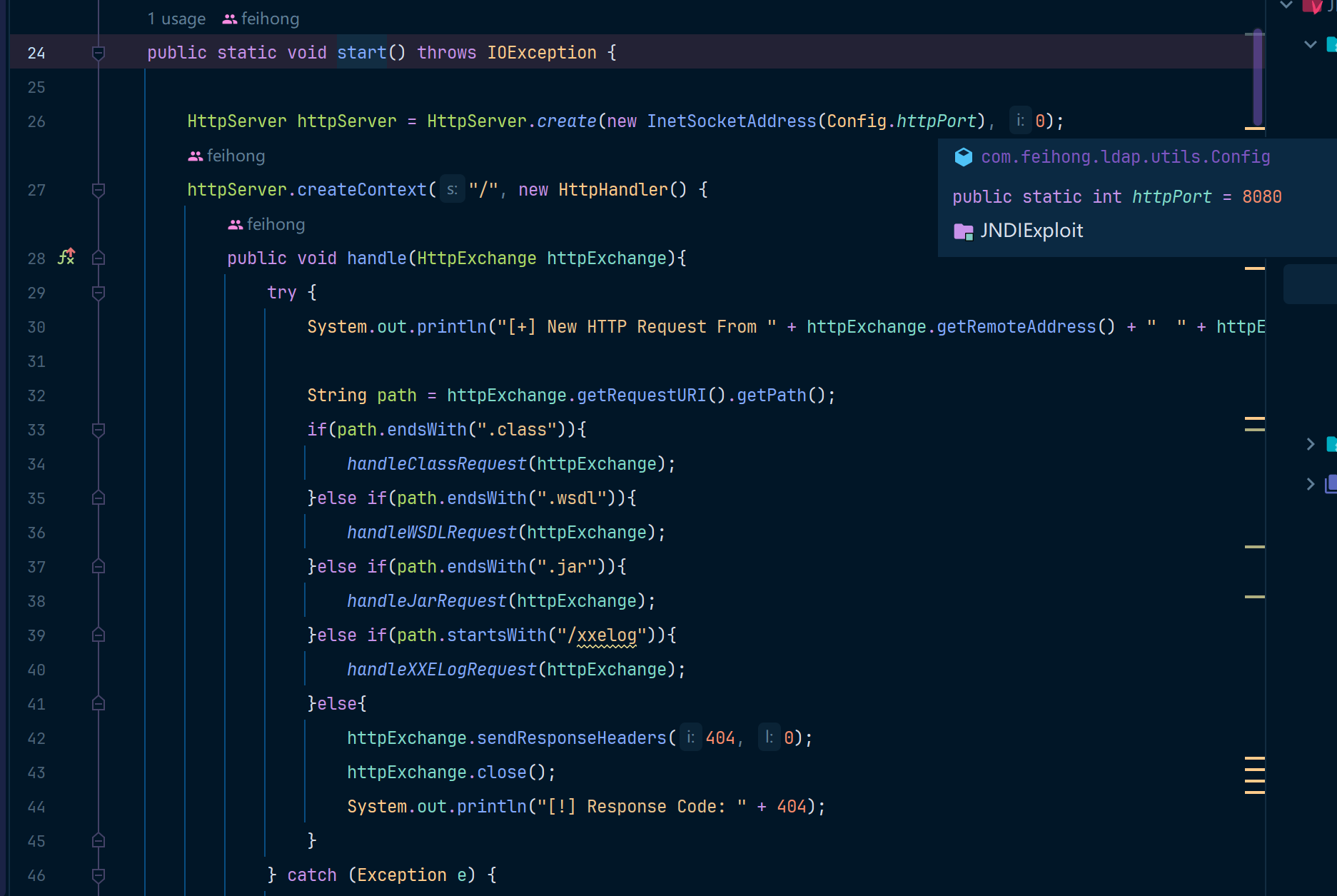Image resolution: width=1337 pixels, height=896 pixels.
Task: Click the warning stripe mark beside line 26
Action: [x=1255, y=129]
